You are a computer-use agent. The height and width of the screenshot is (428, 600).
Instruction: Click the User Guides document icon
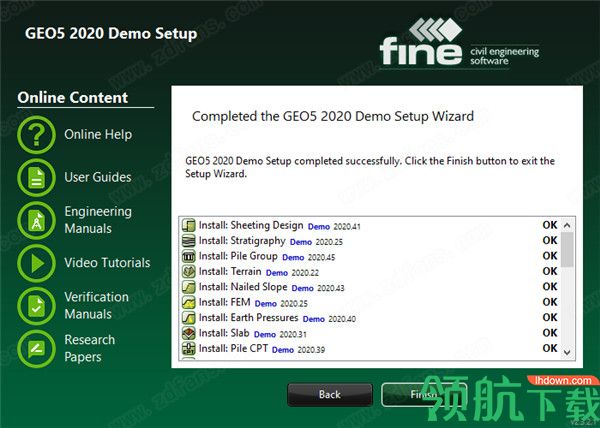click(36, 178)
